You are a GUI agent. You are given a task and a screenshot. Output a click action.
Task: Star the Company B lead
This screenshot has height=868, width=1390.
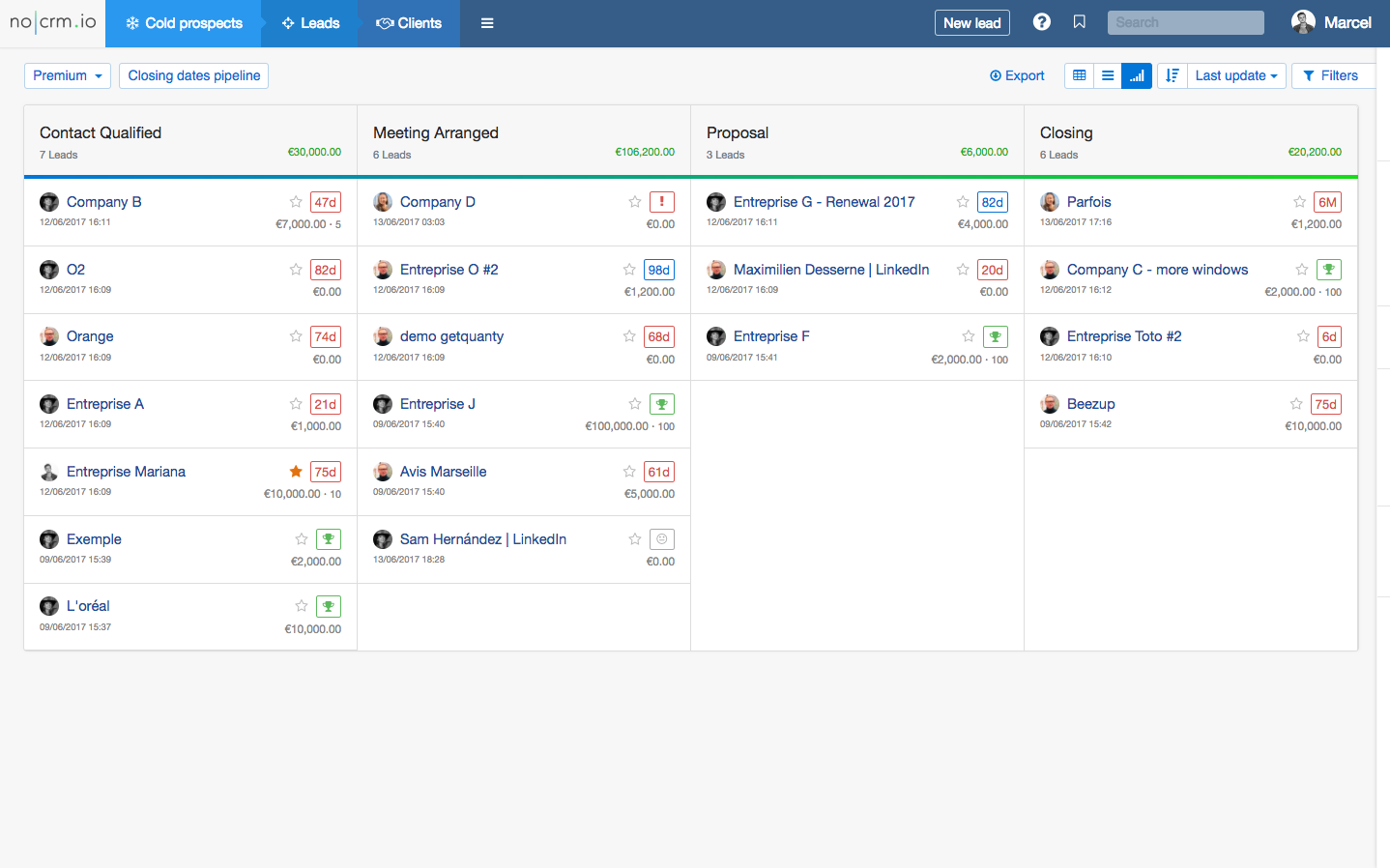click(x=296, y=202)
